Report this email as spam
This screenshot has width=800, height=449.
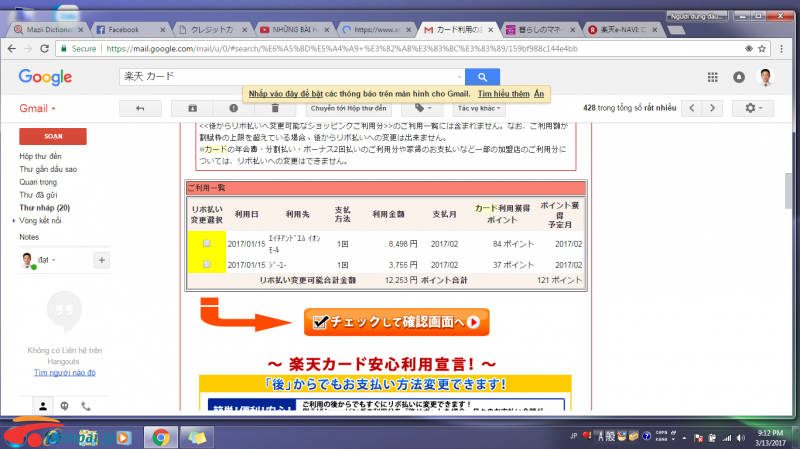[x=233, y=108]
